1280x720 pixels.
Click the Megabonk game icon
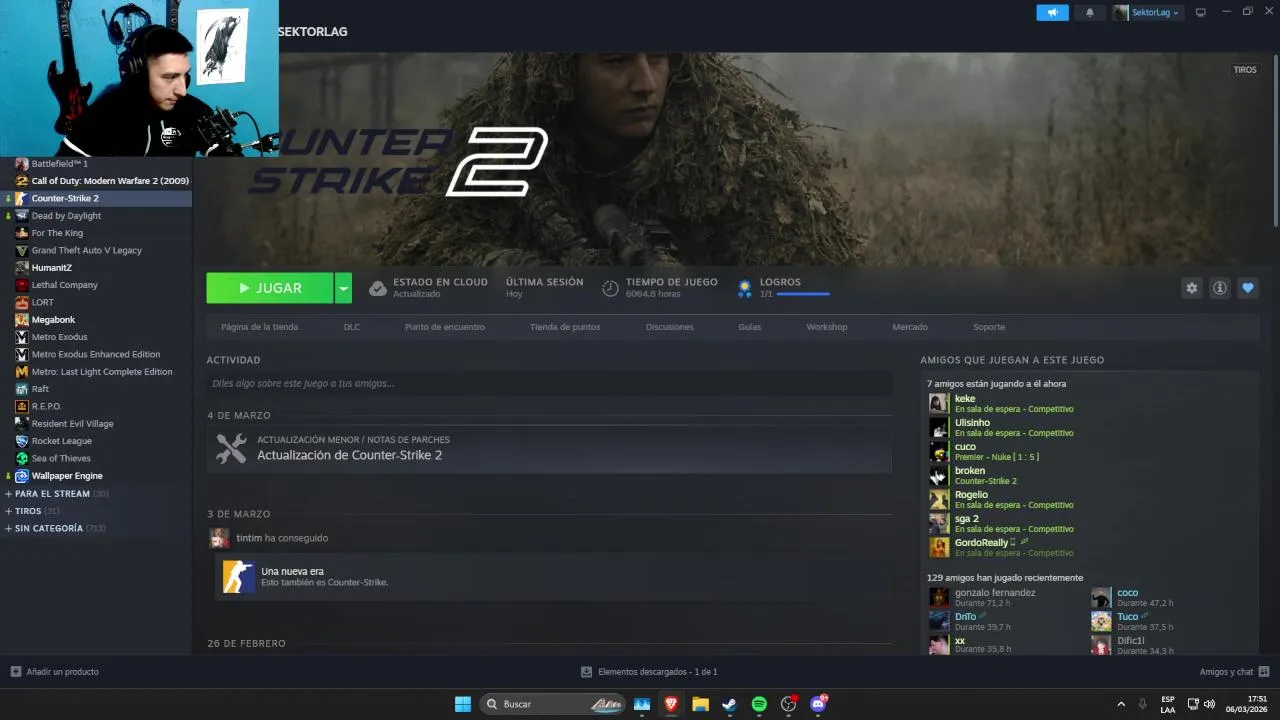(22, 320)
